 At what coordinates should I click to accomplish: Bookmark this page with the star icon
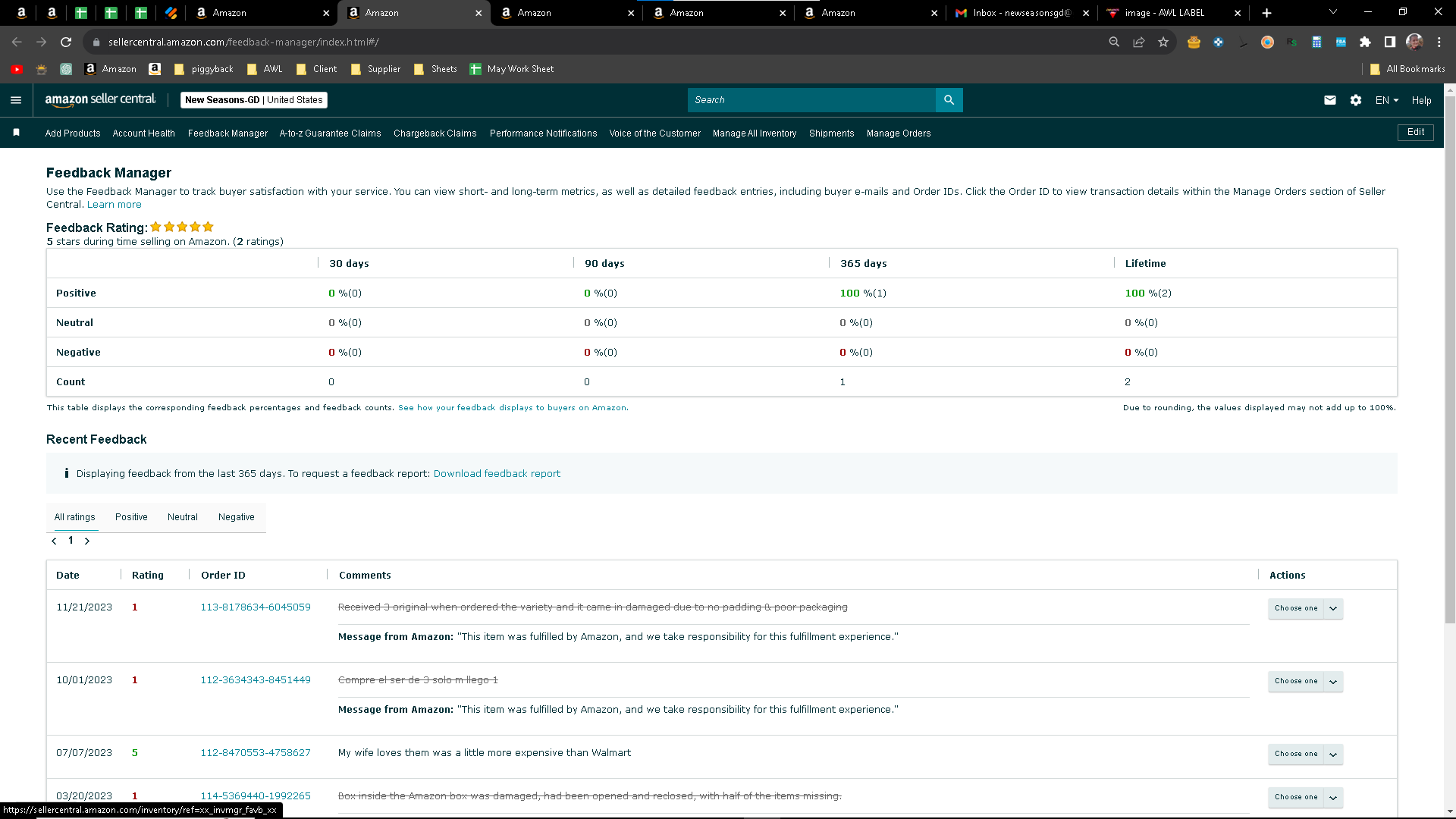[x=1163, y=42]
